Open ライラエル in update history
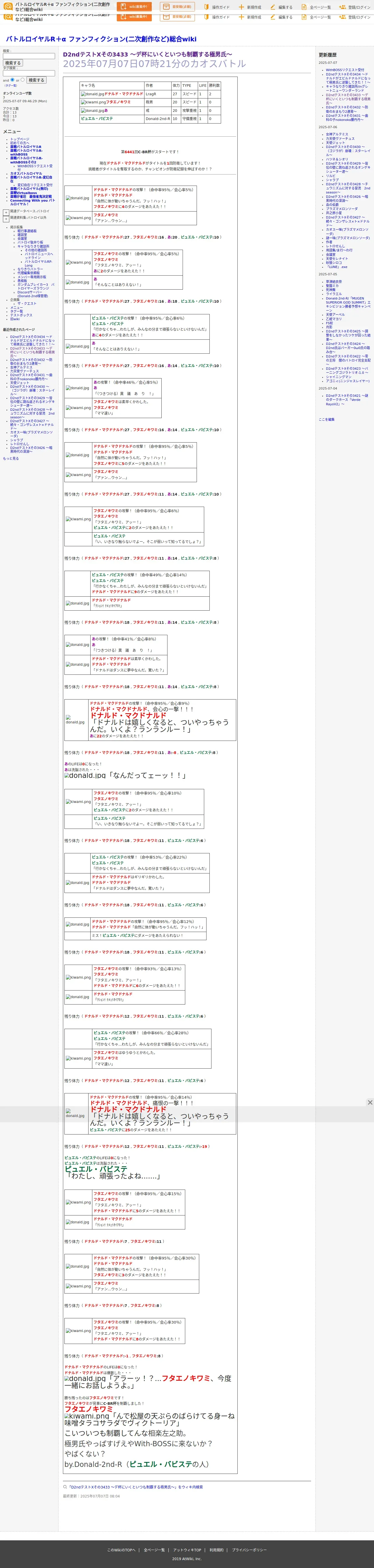 334,294
